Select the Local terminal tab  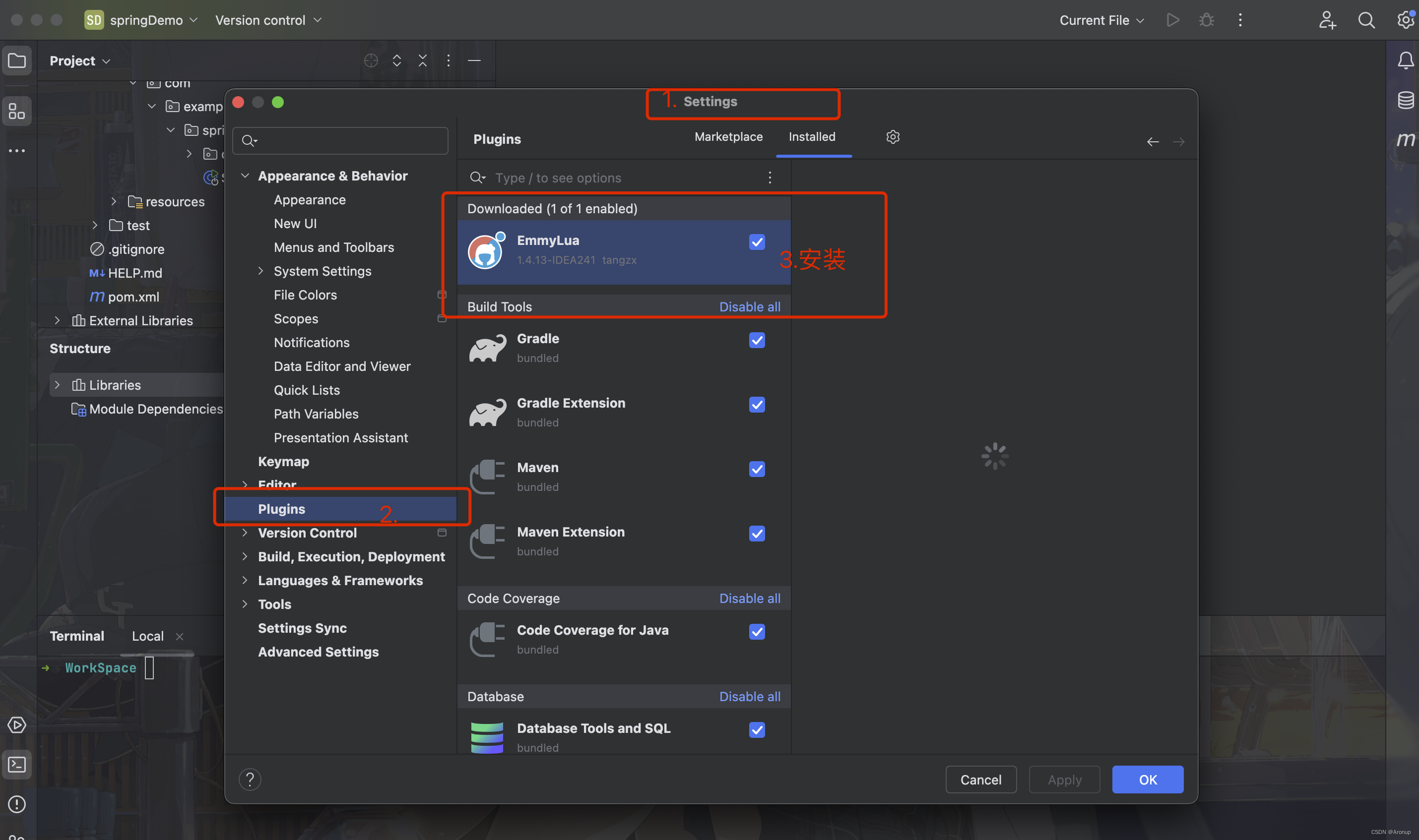(x=148, y=636)
